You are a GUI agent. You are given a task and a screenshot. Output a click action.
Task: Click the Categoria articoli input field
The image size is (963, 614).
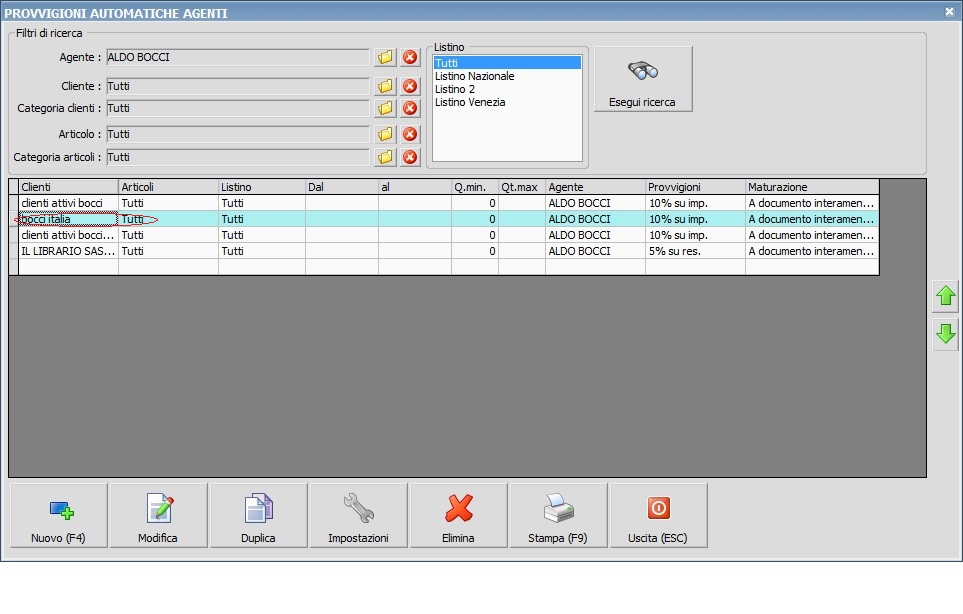238,157
